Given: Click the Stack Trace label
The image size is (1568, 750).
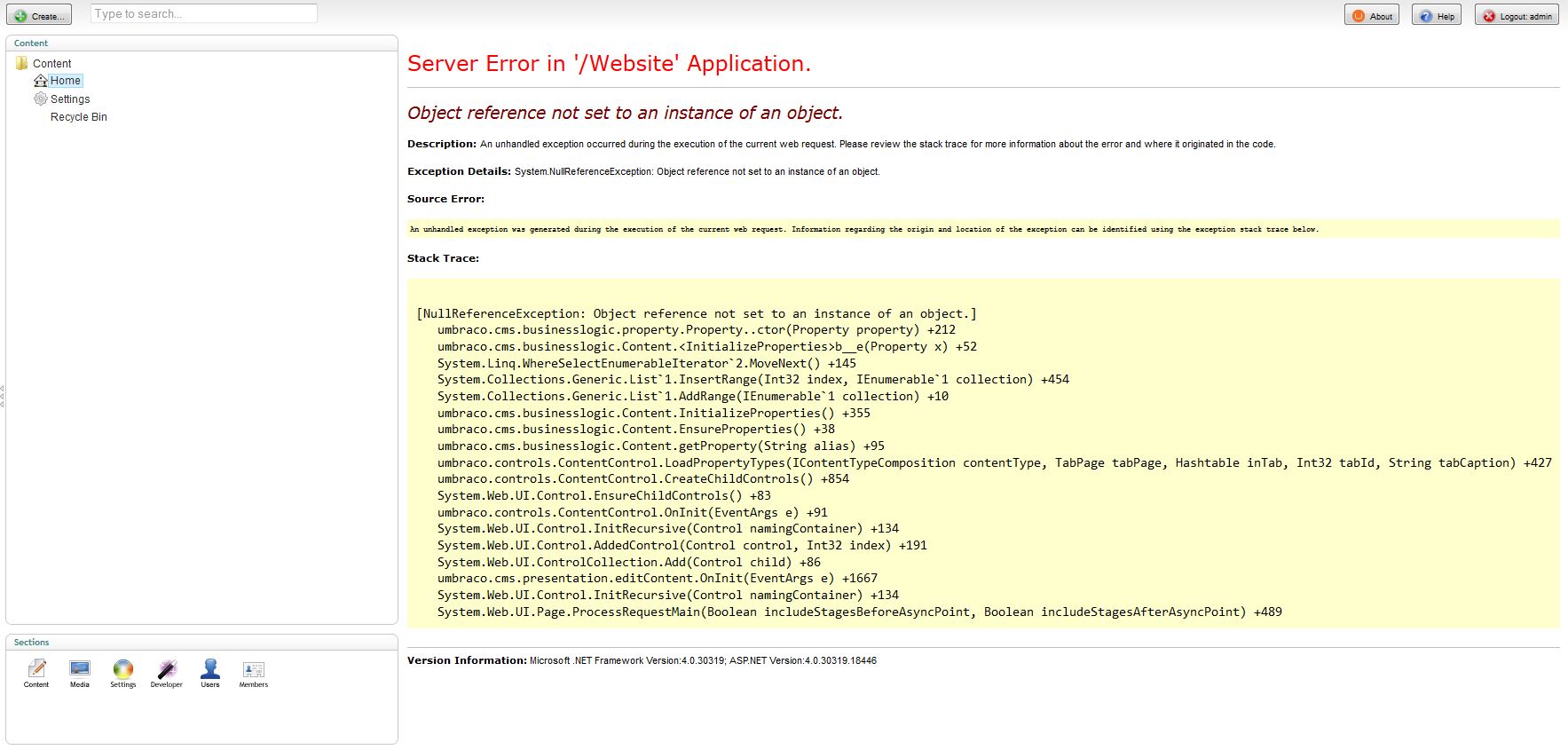Looking at the screenshot, I should (x=443, y=258).
